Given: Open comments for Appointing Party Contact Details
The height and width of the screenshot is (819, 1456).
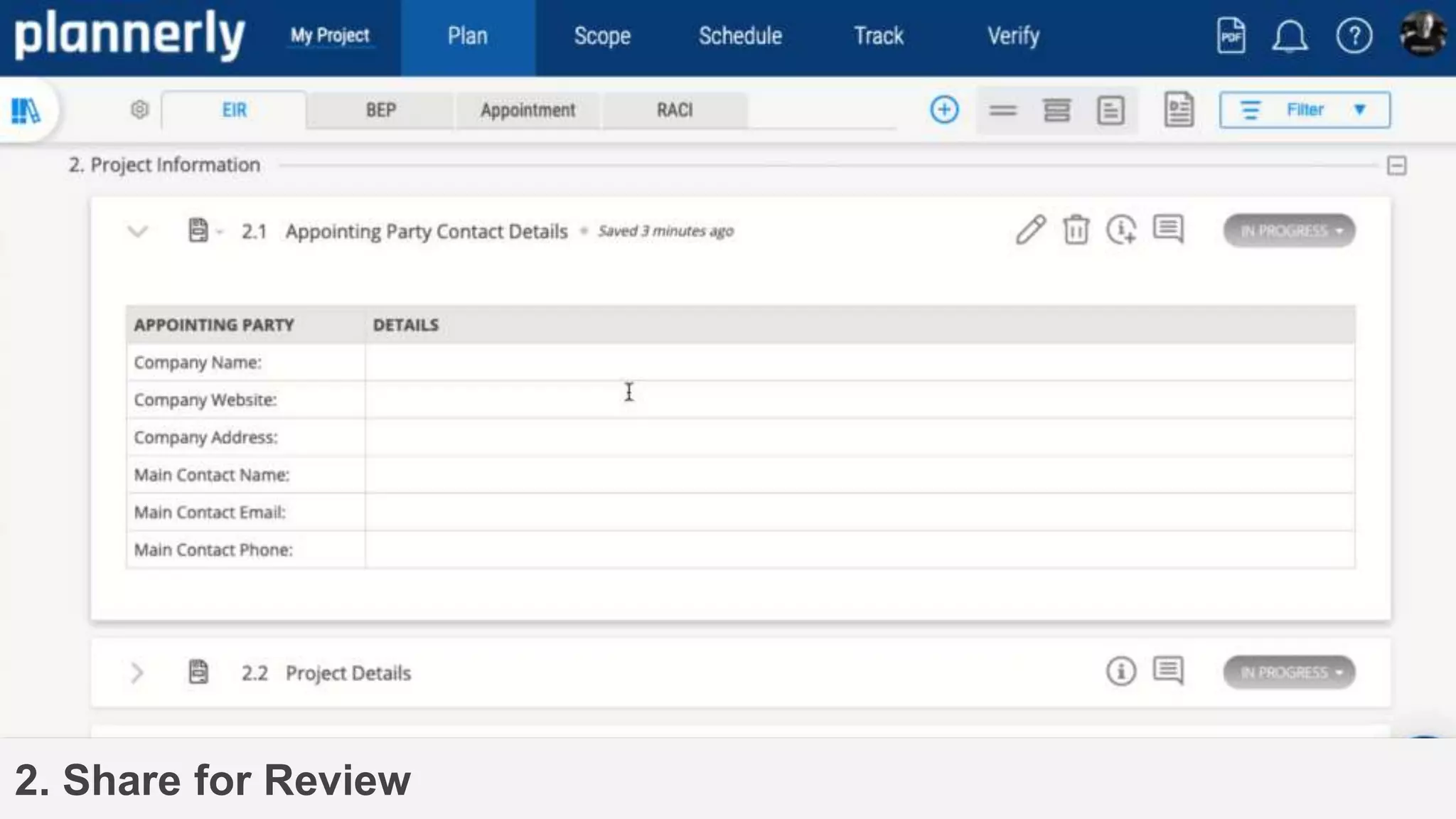Looking at the screenshot, I should [1168, 230].
